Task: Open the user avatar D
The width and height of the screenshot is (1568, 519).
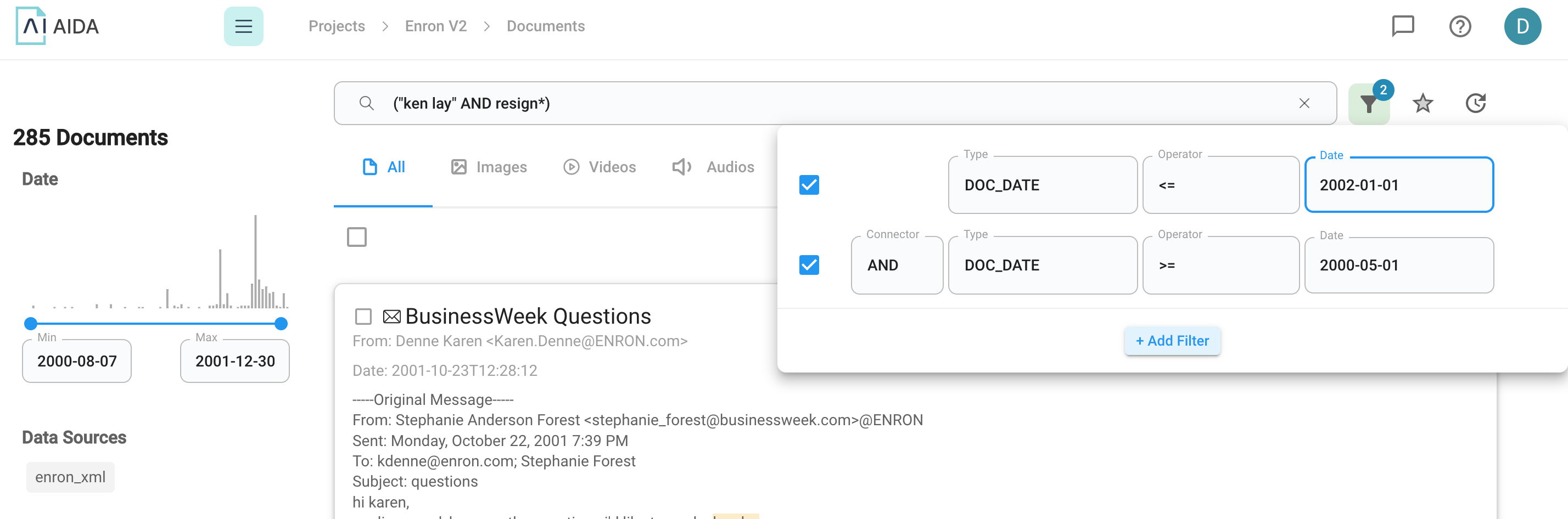Action: pyautogui.click(x=1522, y=26)
